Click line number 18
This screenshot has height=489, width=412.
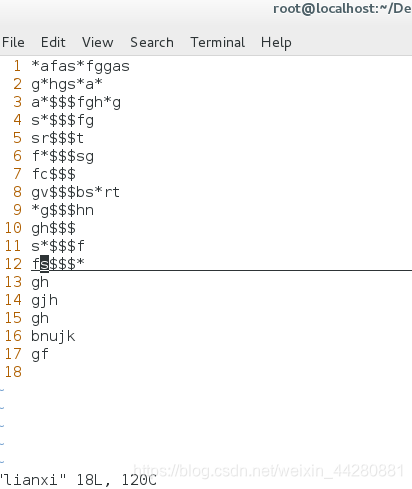[x=13, y=372]
